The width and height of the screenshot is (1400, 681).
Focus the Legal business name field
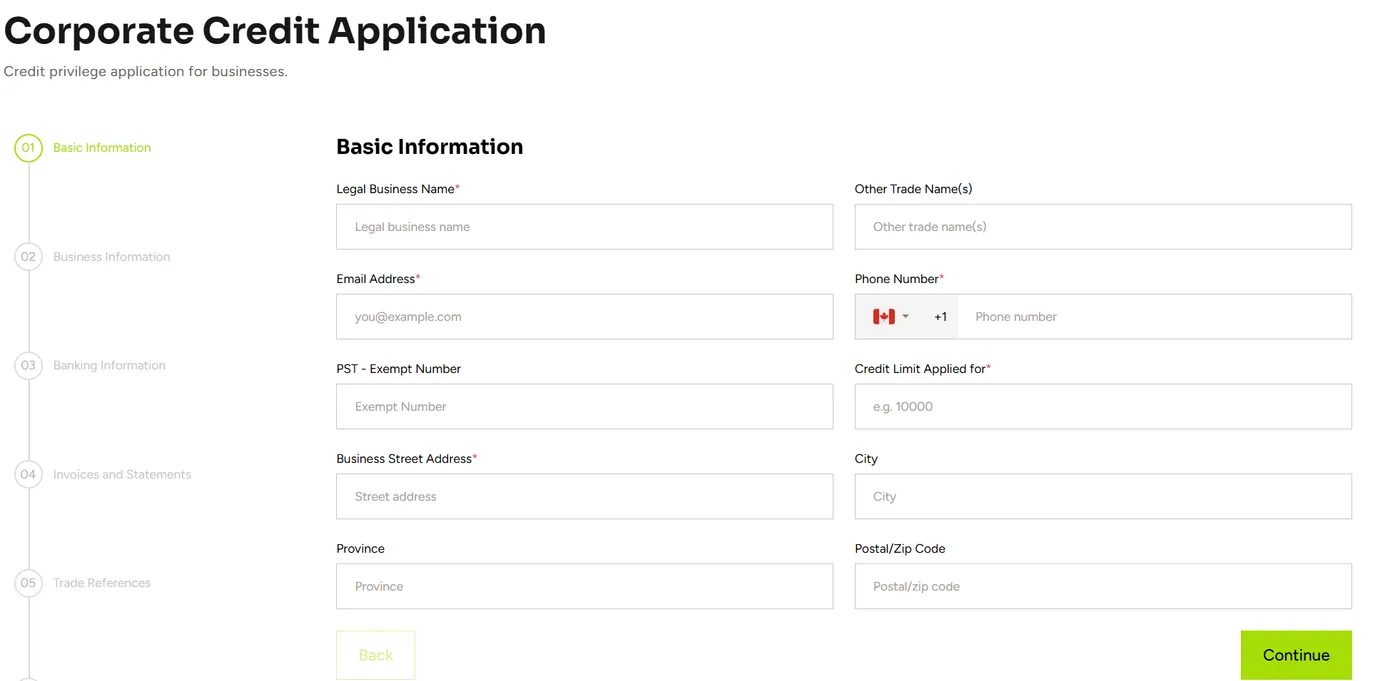point(584,227)
